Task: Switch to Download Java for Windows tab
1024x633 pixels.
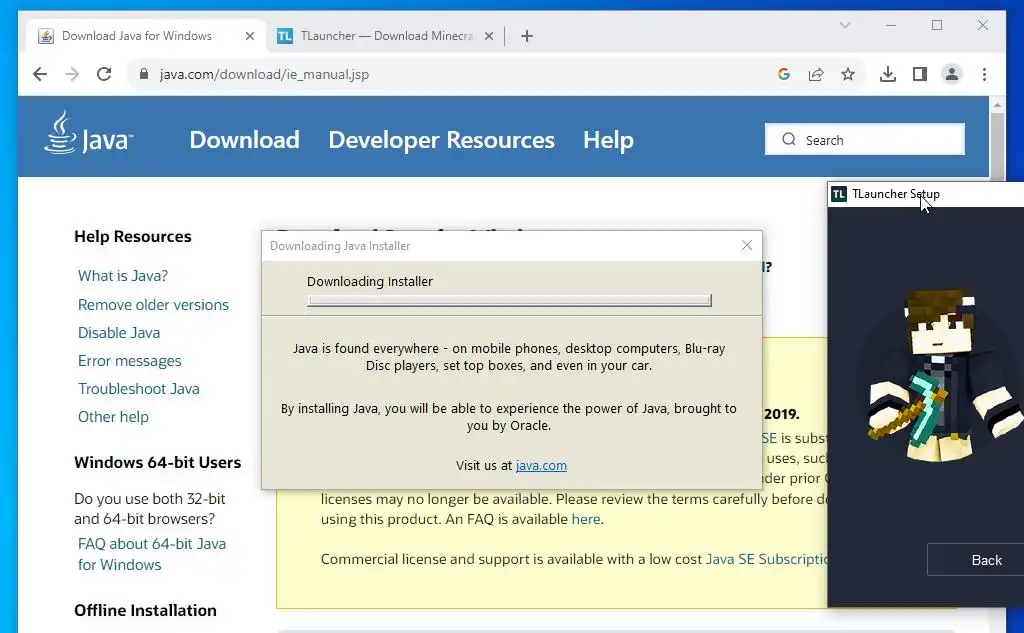Action: click(146, 36)
